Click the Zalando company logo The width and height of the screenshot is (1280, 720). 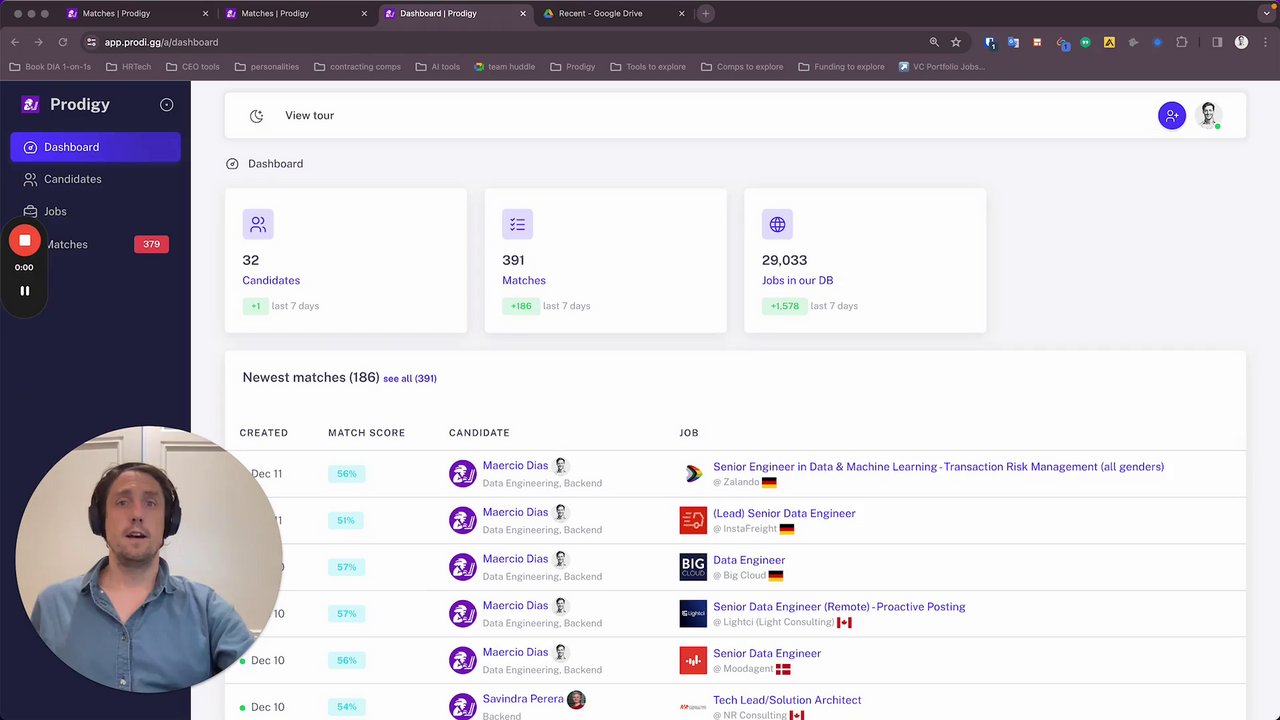pos(693,474)
